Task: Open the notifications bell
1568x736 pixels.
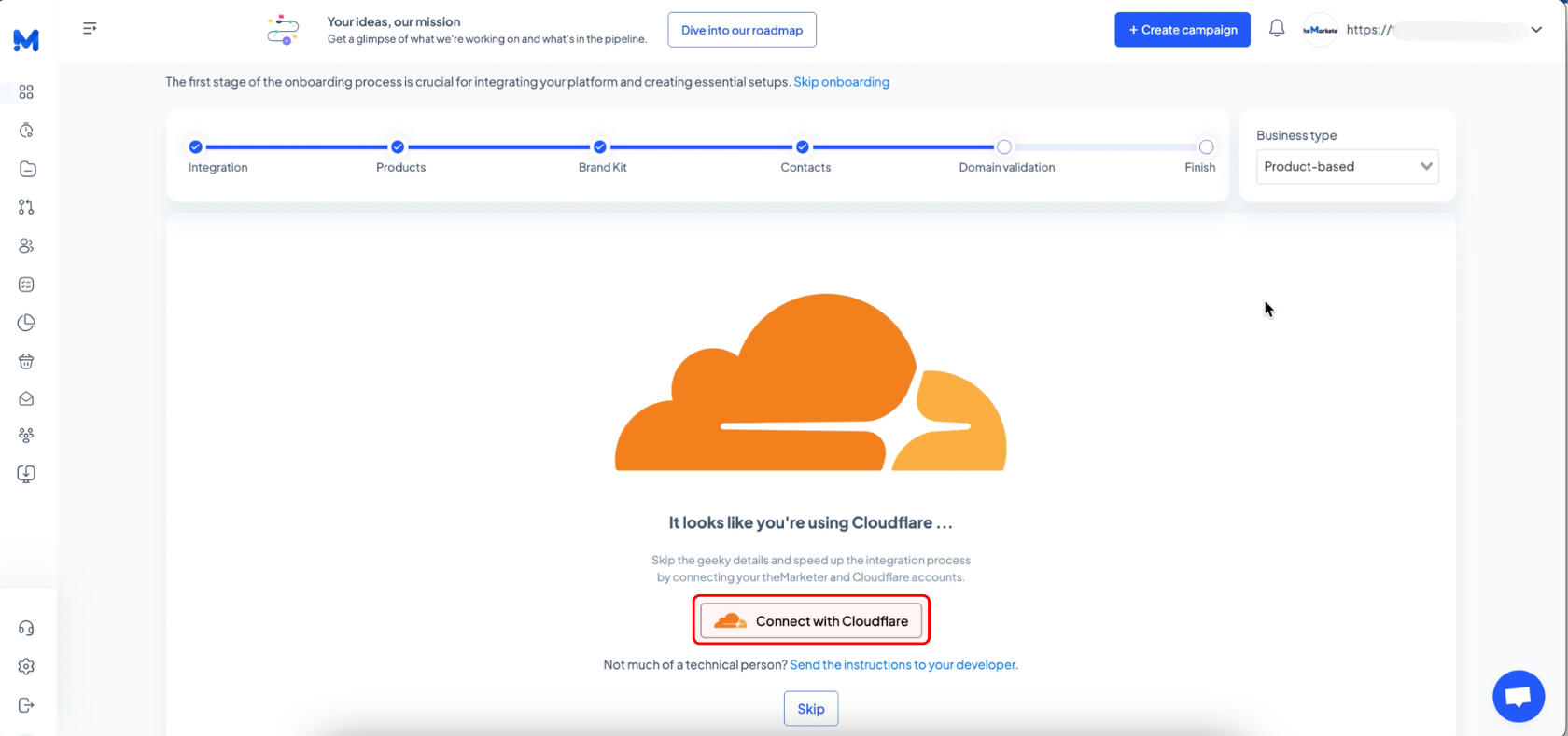Action: [x=1277, y=29]
